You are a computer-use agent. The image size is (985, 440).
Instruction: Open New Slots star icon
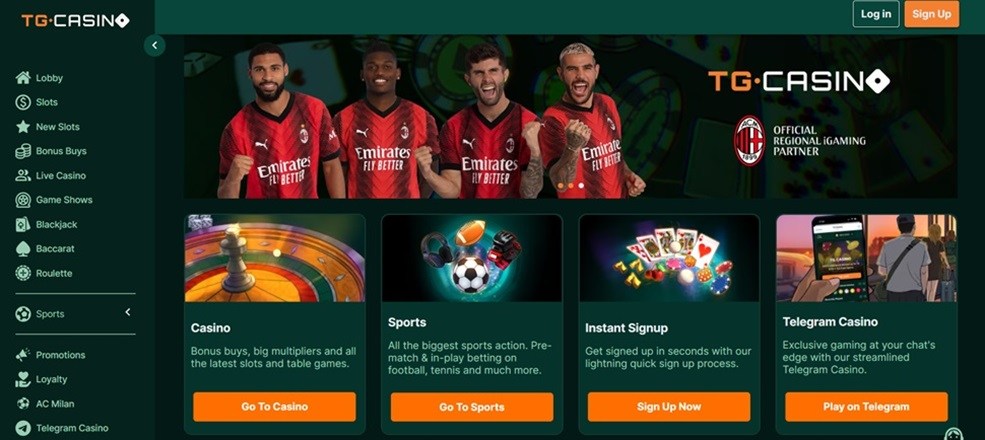[x=23, y=126]
